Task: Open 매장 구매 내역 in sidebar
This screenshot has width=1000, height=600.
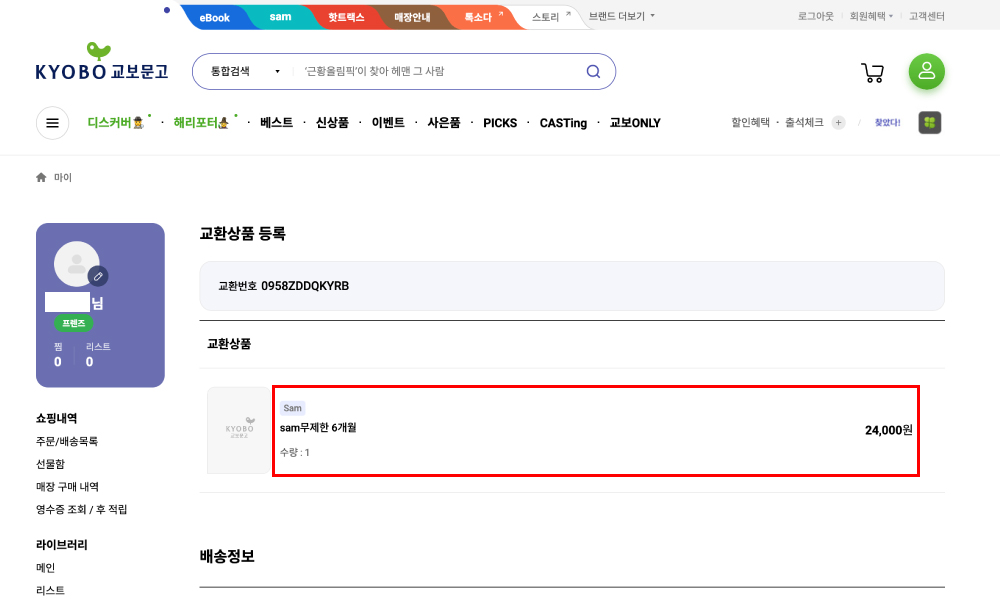Action: tap(67, 487)
